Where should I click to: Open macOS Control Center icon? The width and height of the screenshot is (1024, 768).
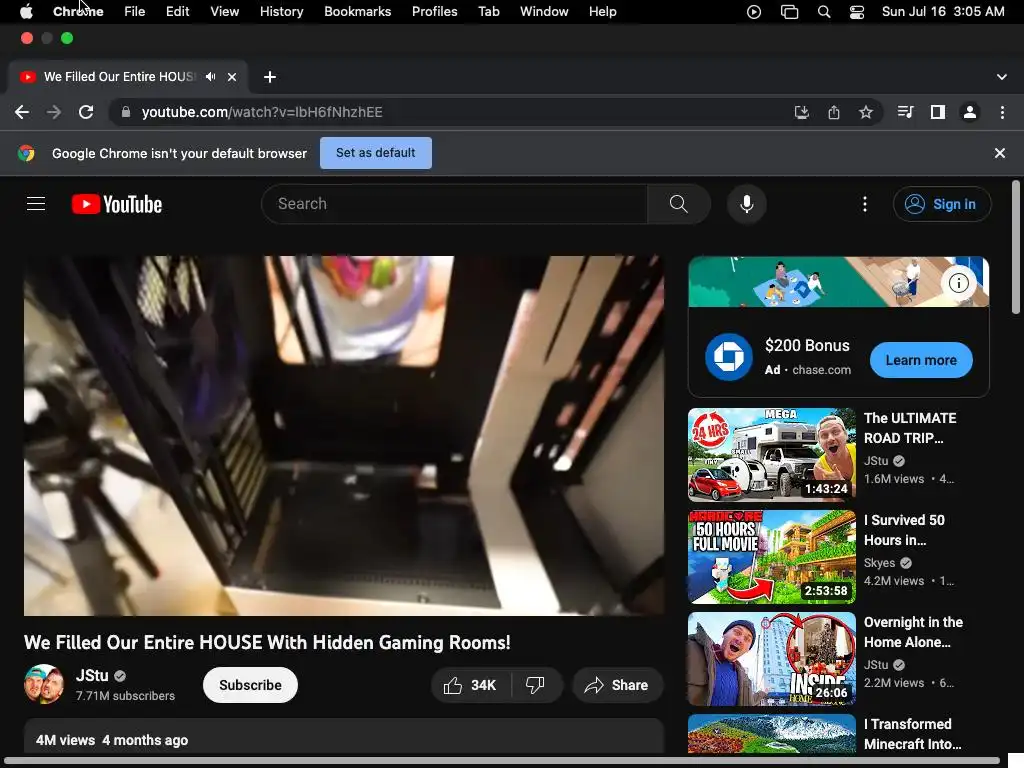point(857,12)
